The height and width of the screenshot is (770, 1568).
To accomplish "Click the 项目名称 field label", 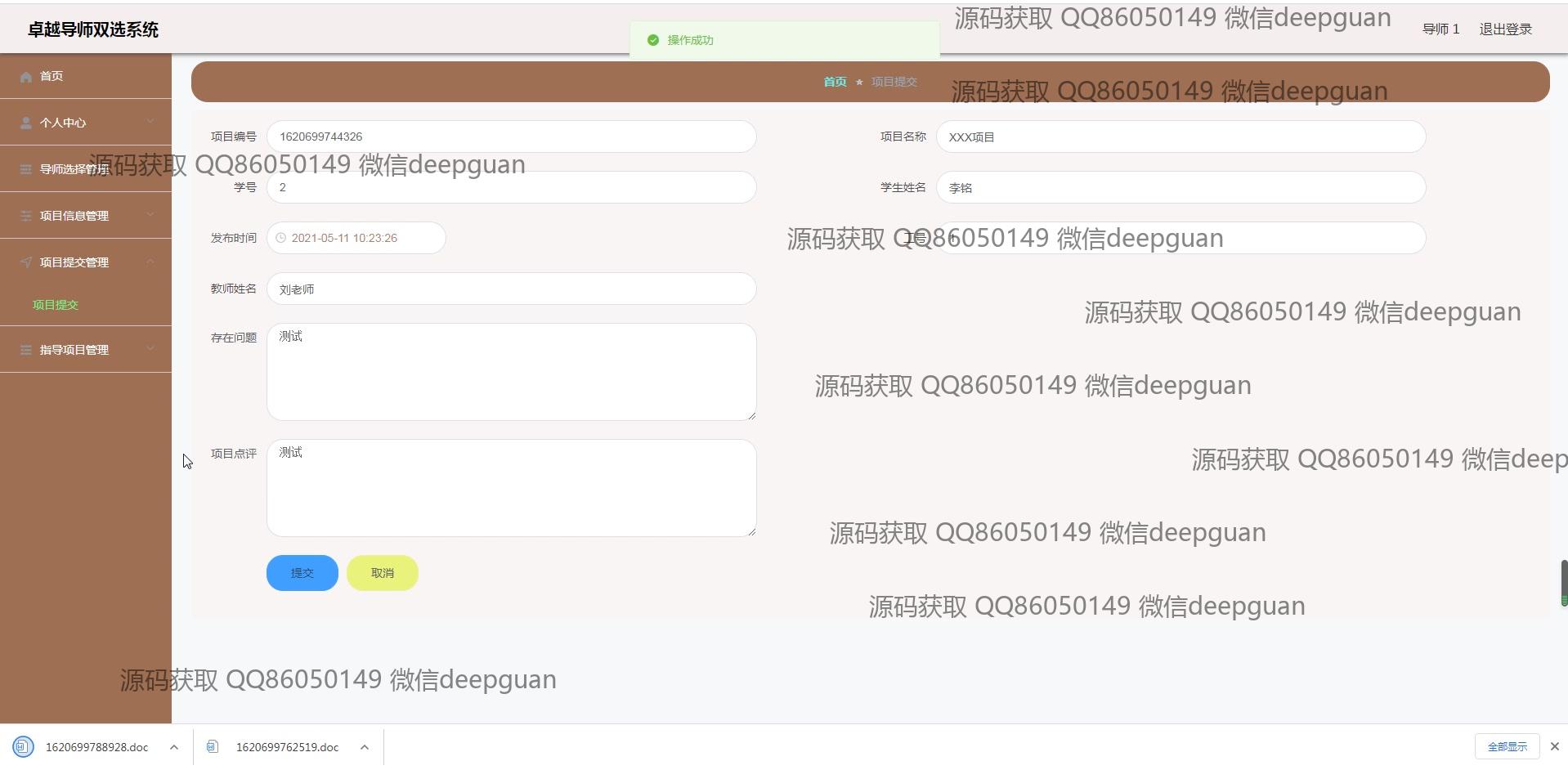I will [903, 137].
